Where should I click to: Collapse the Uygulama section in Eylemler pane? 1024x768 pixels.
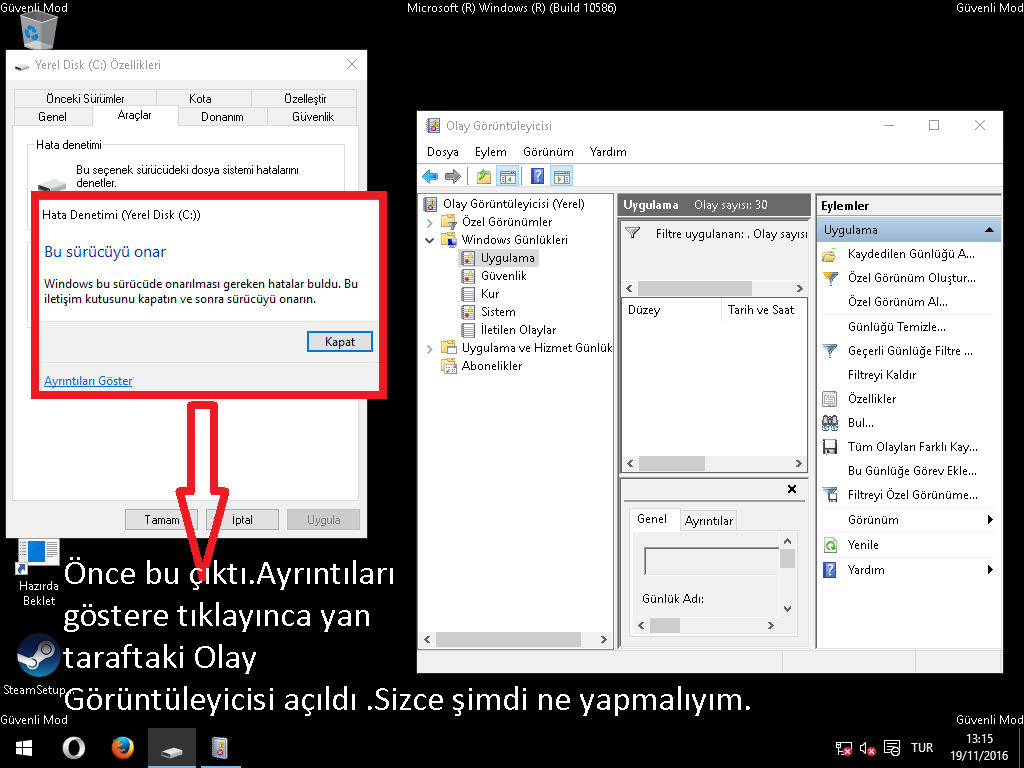[989, 230]
